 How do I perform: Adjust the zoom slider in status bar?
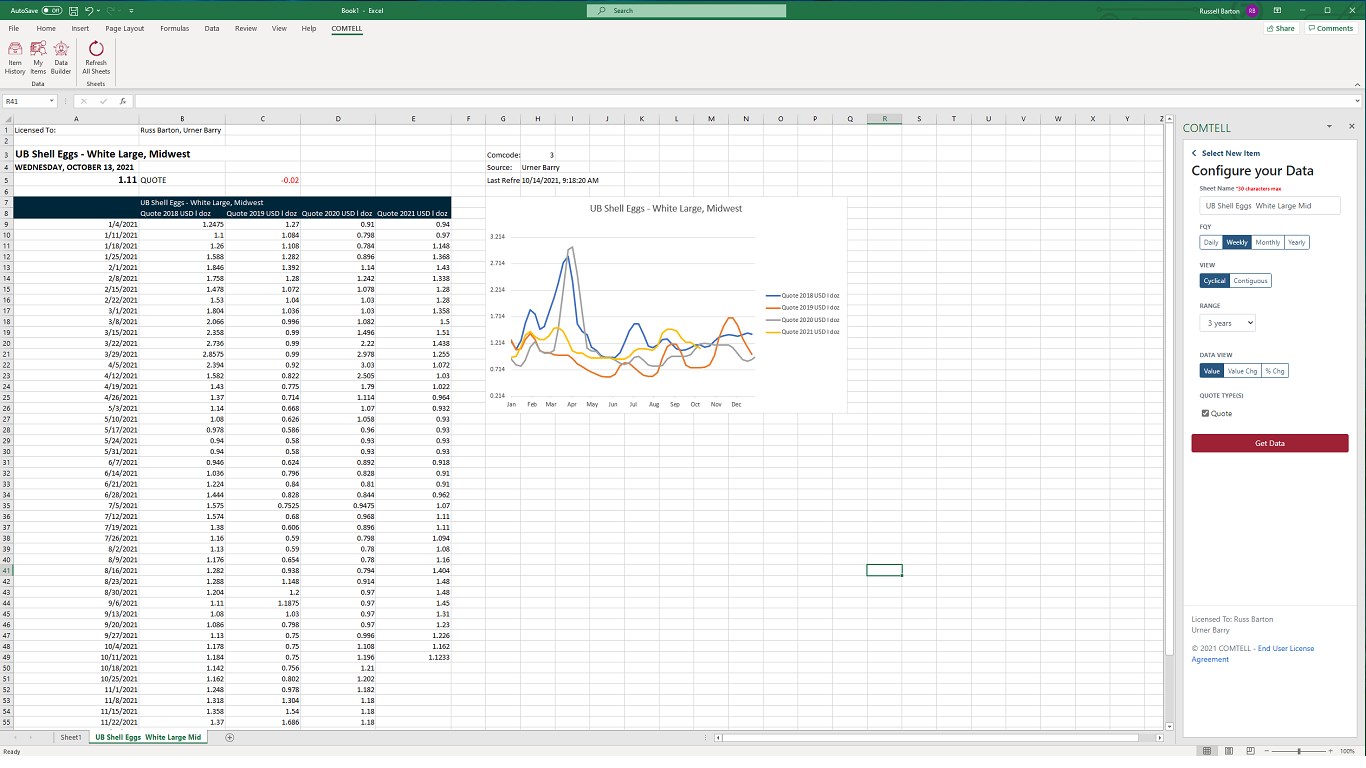point(1298,751)
